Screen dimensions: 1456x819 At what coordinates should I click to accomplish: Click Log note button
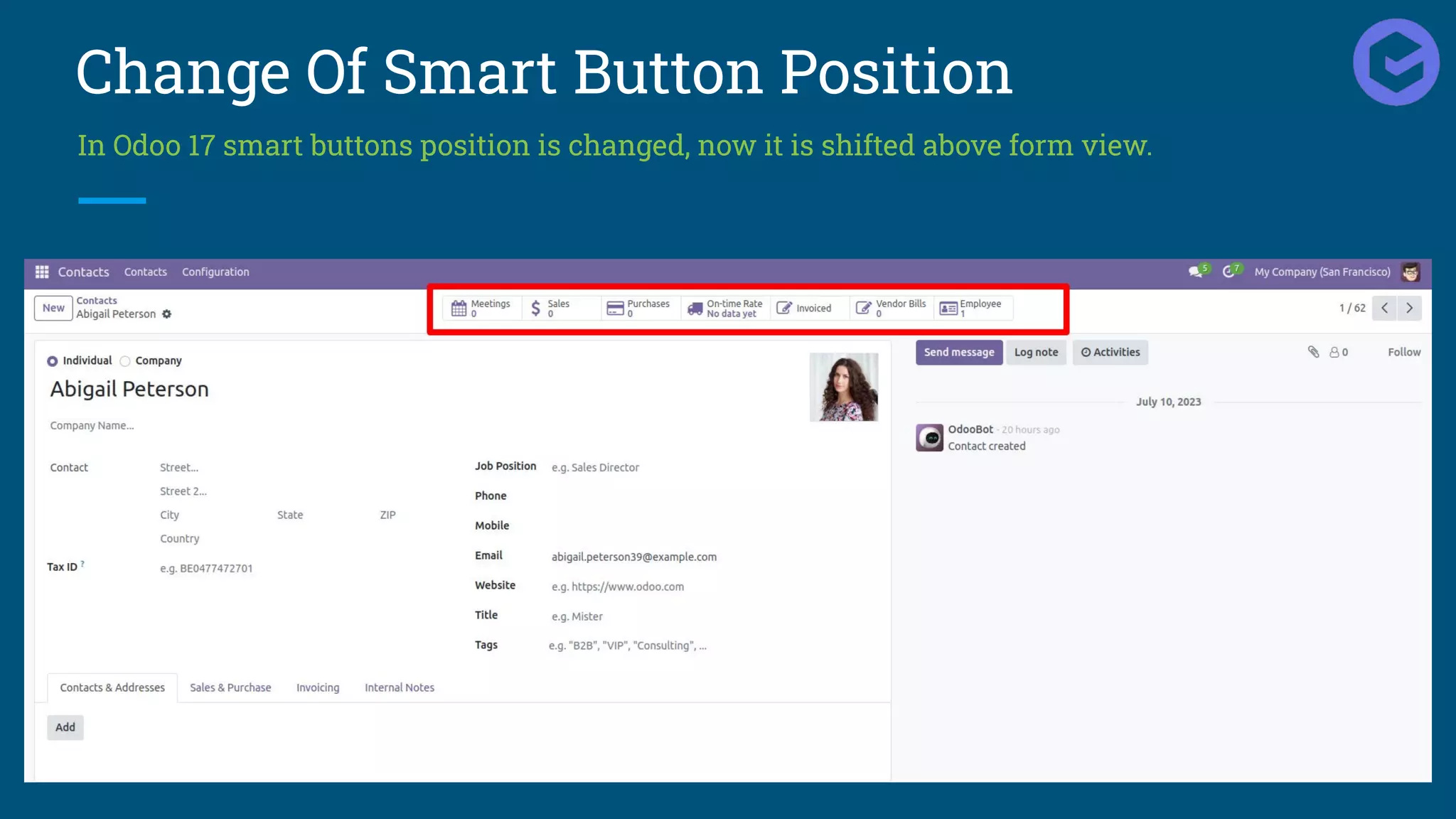(1036, 353)
